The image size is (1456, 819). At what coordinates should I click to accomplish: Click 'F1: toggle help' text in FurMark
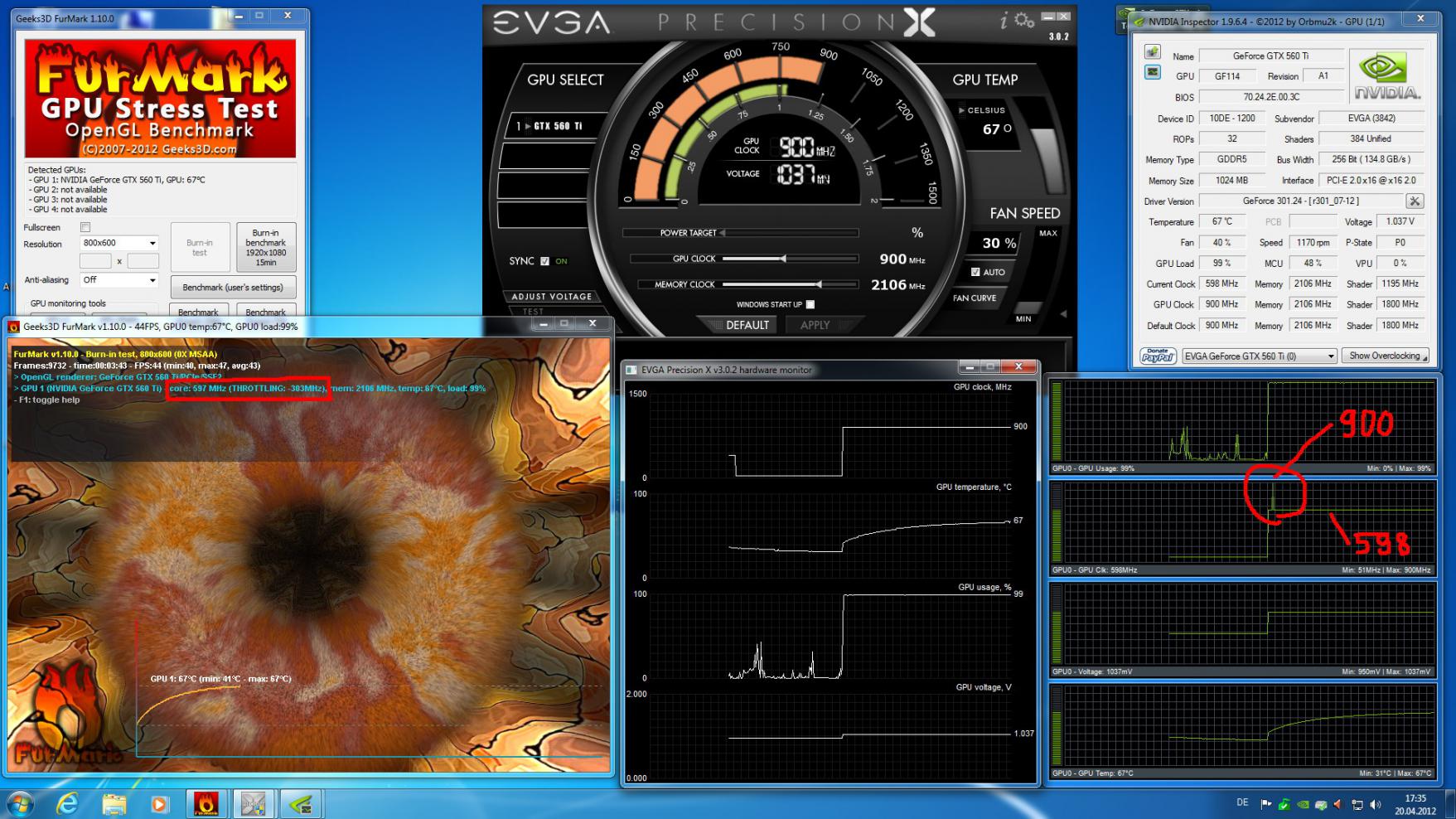(50, 400)
